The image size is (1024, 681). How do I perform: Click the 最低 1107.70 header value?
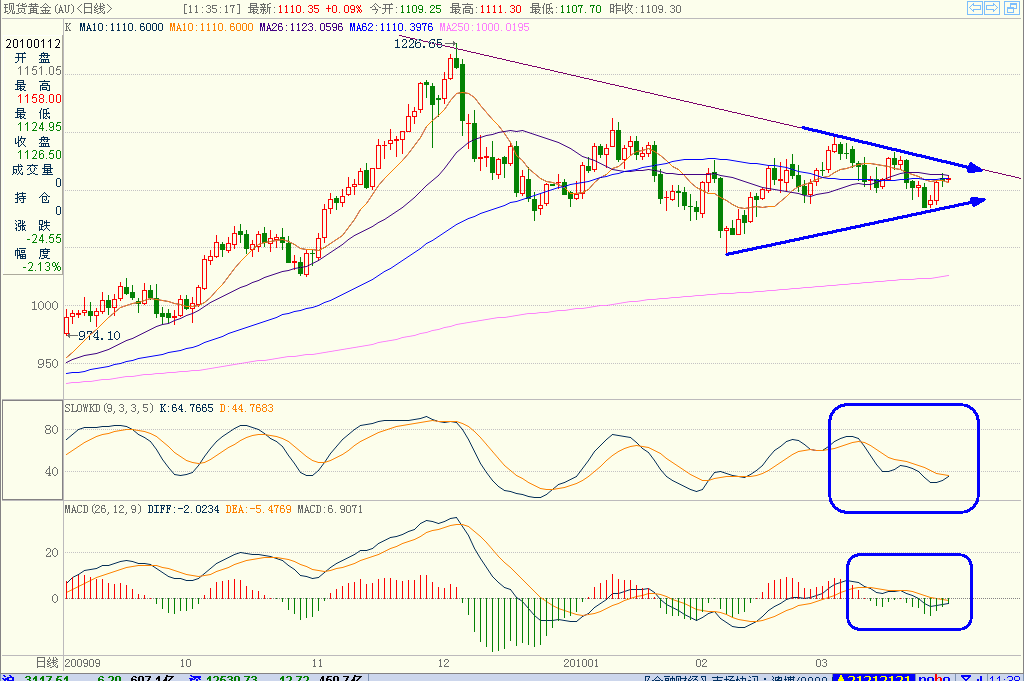click(x=566, y=9)
